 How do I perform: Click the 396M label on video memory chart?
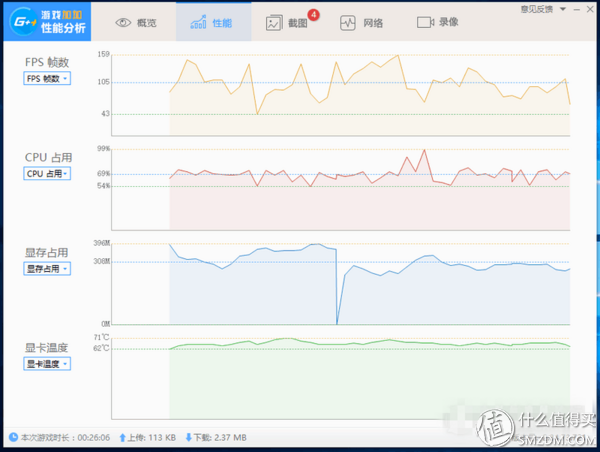pos(102,243)
